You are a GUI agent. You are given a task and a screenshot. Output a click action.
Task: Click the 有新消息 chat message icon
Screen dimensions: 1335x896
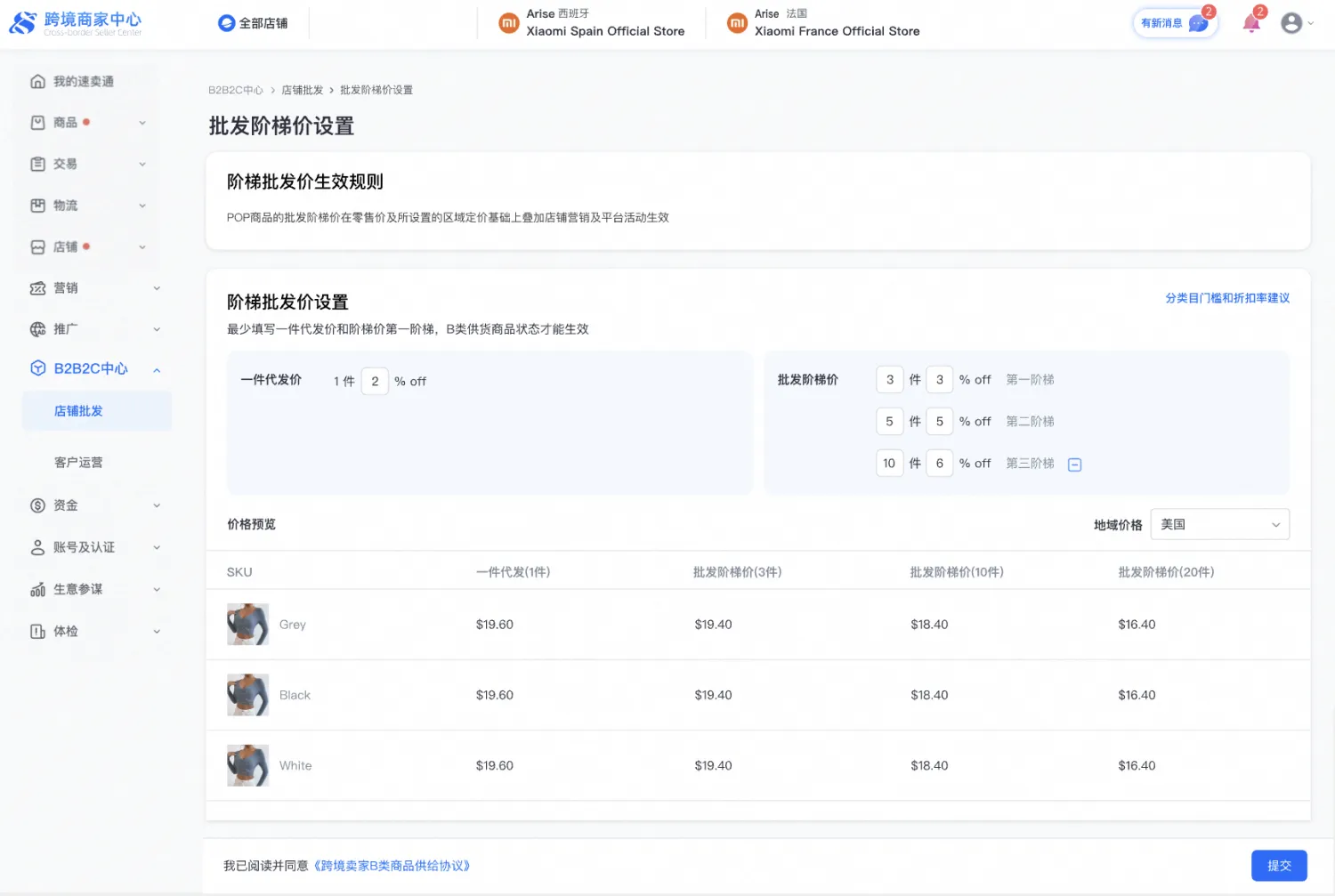tap(1198, 24)
